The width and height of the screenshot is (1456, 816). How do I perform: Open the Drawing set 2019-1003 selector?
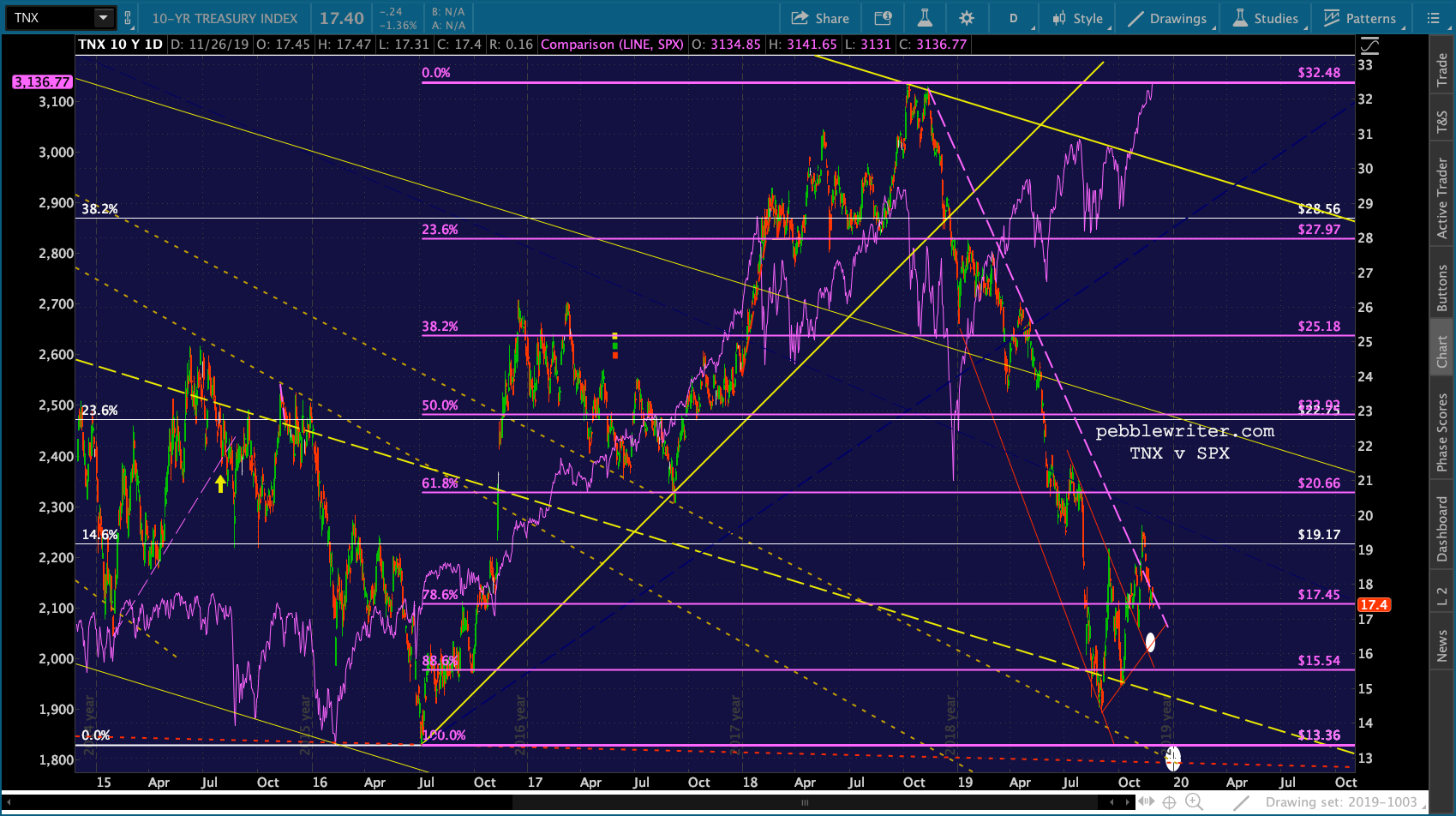(1341, 802)
